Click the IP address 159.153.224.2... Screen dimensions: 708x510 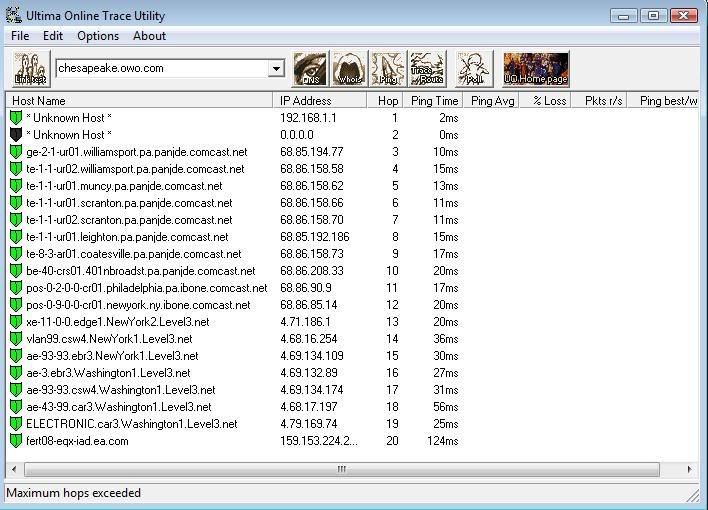[319, 441]
